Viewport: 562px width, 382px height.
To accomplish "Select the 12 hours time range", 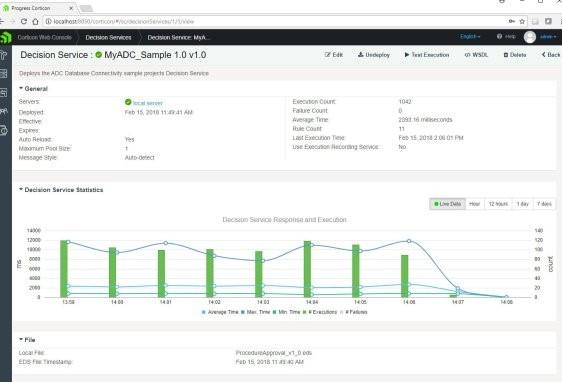I will (x=498, y=204).
